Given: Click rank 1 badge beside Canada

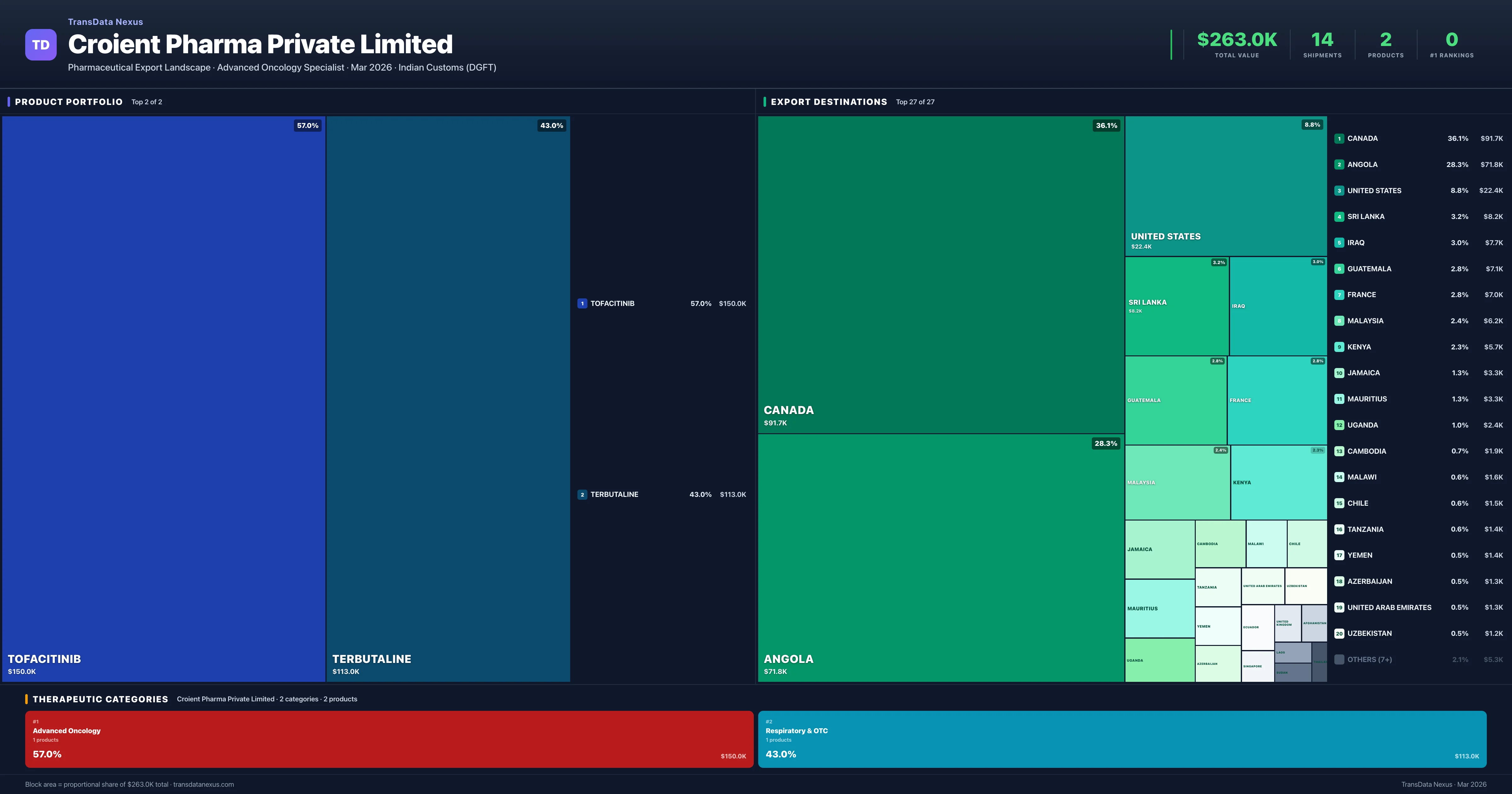Looking at the screenshot, I should pyautogui.click(x=1339, y=139).
